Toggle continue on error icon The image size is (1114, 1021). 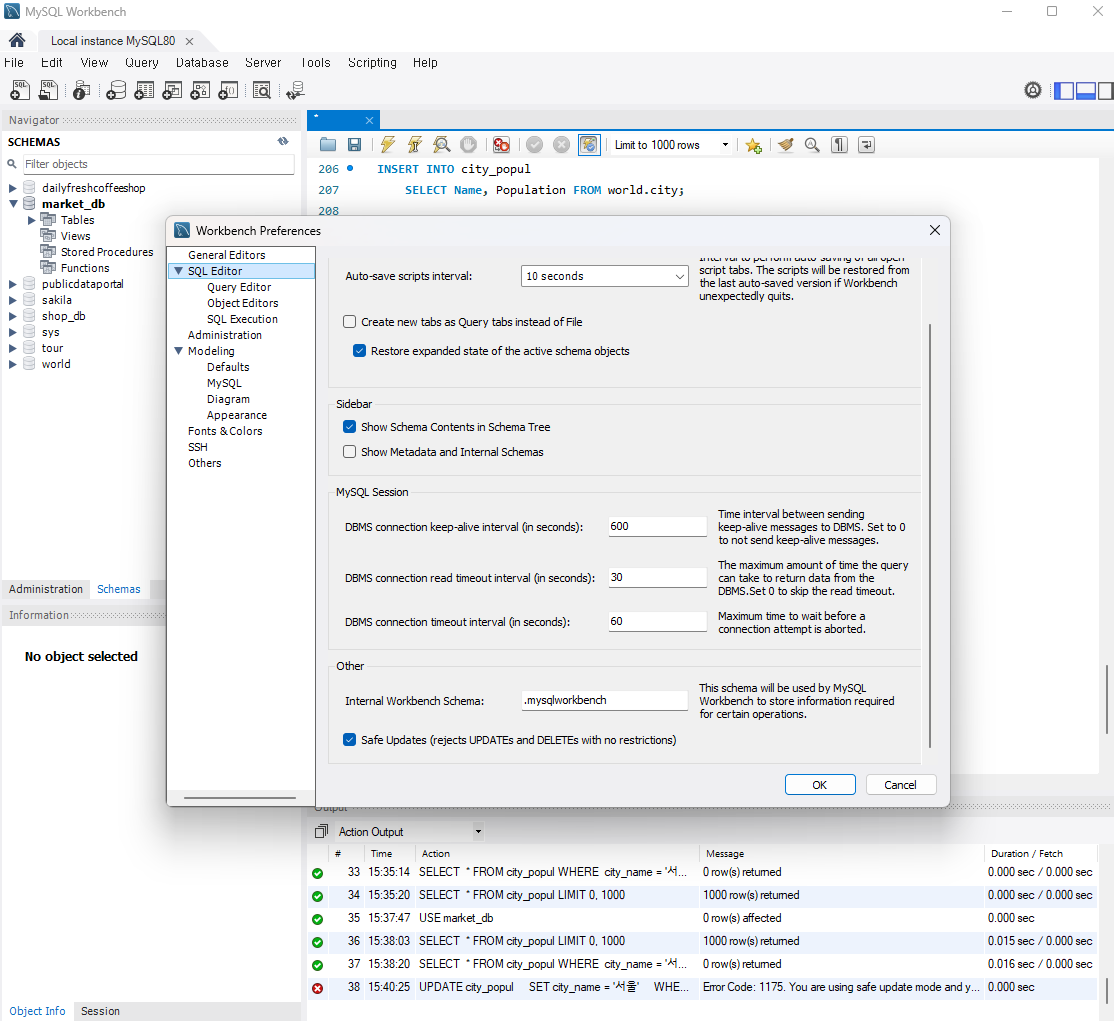(x=501, y=145)
